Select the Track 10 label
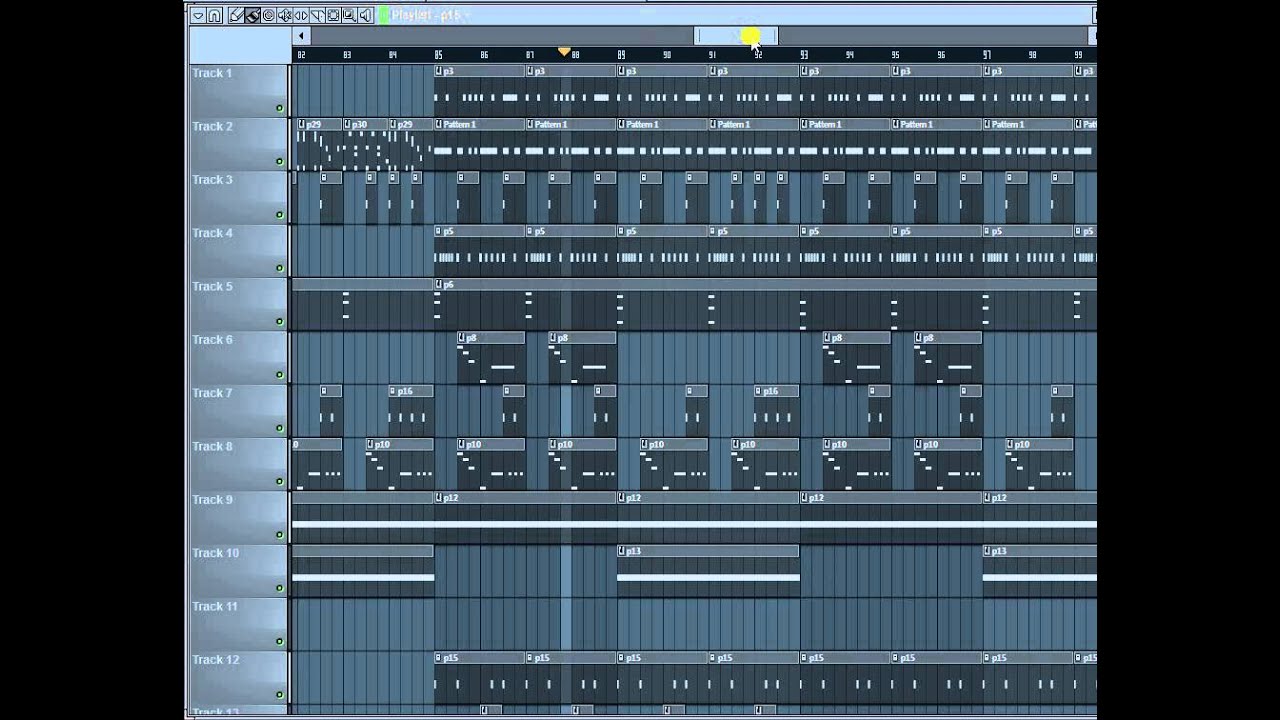Screen dimensions: 1280x720 point(215,553)
